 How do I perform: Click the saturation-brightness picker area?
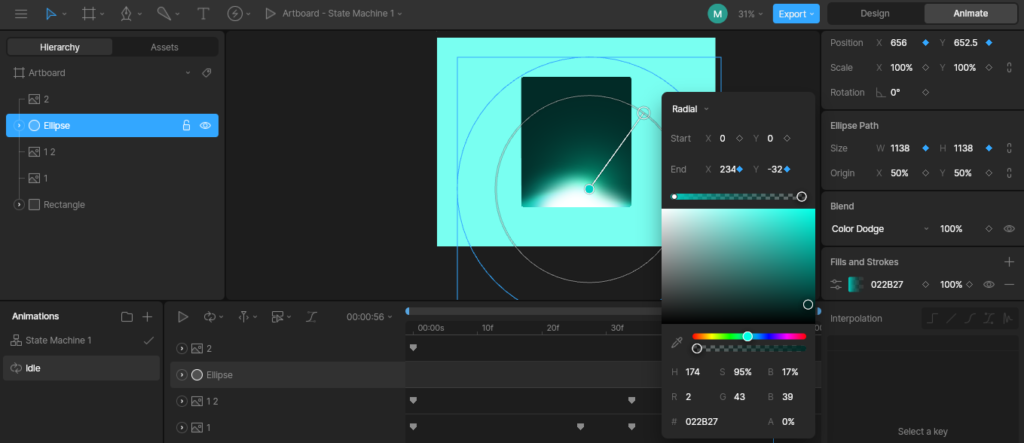coord(738,266)
